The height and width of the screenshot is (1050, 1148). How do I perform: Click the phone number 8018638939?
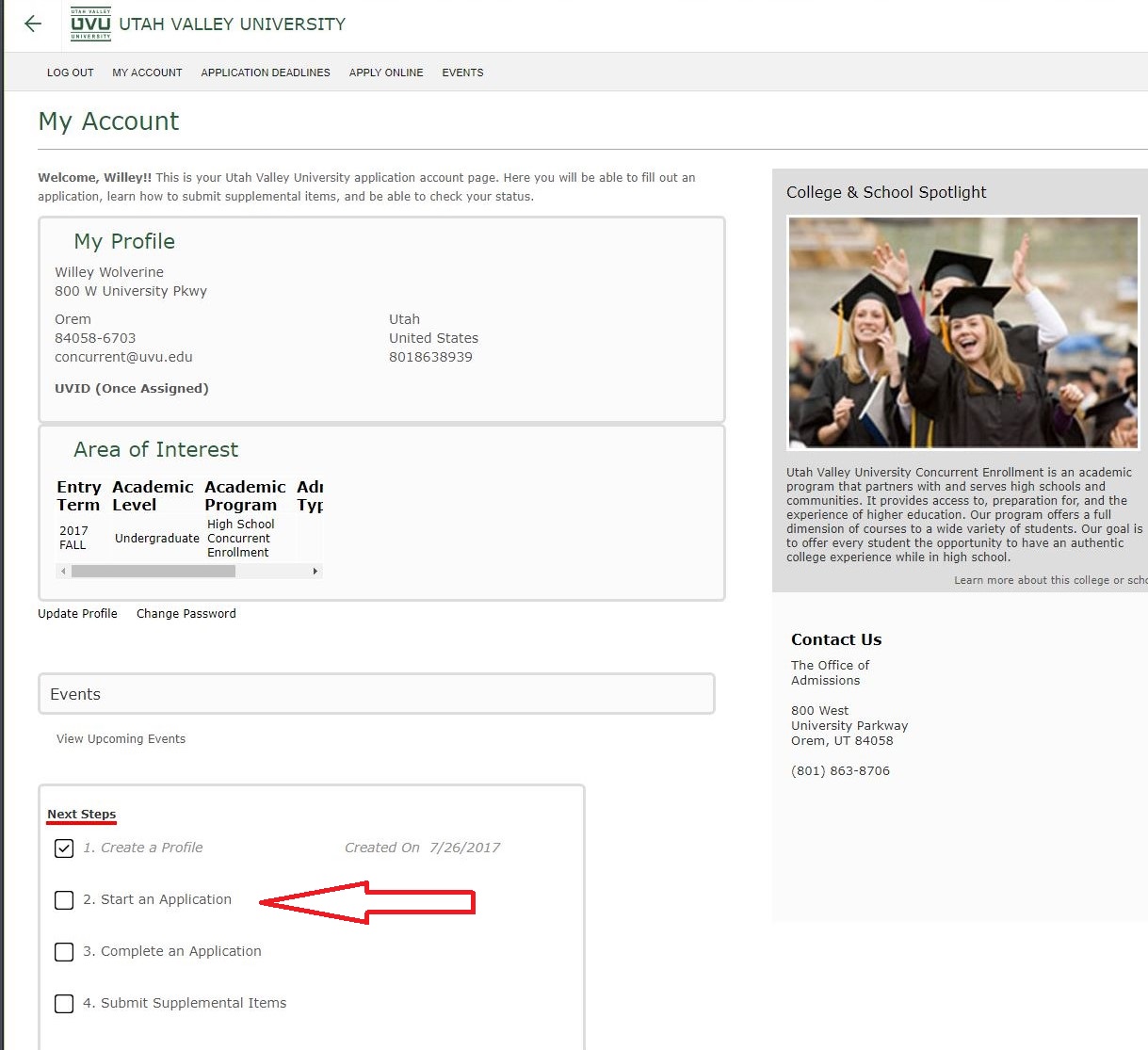pos(430,357)
